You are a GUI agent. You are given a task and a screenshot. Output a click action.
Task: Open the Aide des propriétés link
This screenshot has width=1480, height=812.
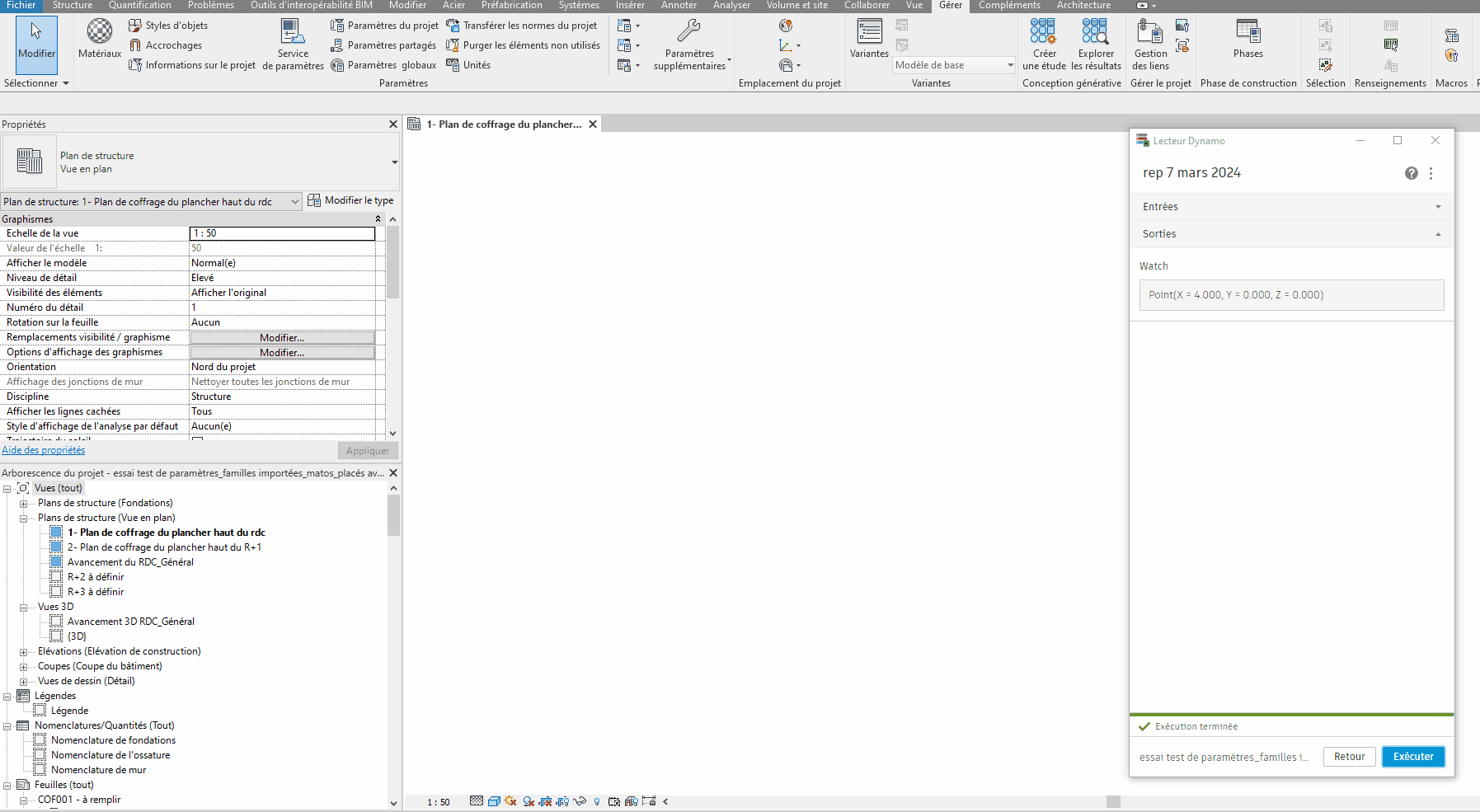(44, 450)
